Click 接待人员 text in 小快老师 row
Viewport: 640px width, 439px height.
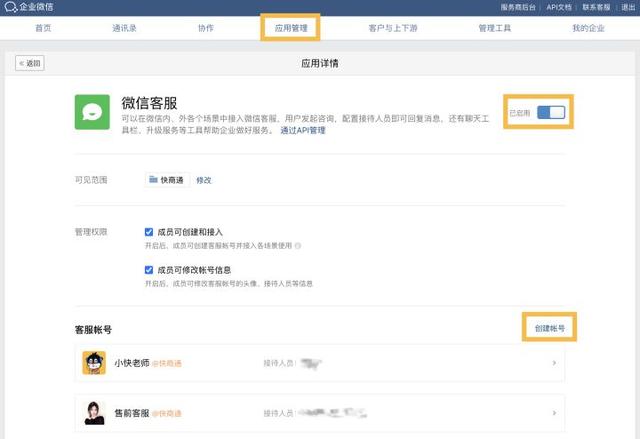pos(279,363)
